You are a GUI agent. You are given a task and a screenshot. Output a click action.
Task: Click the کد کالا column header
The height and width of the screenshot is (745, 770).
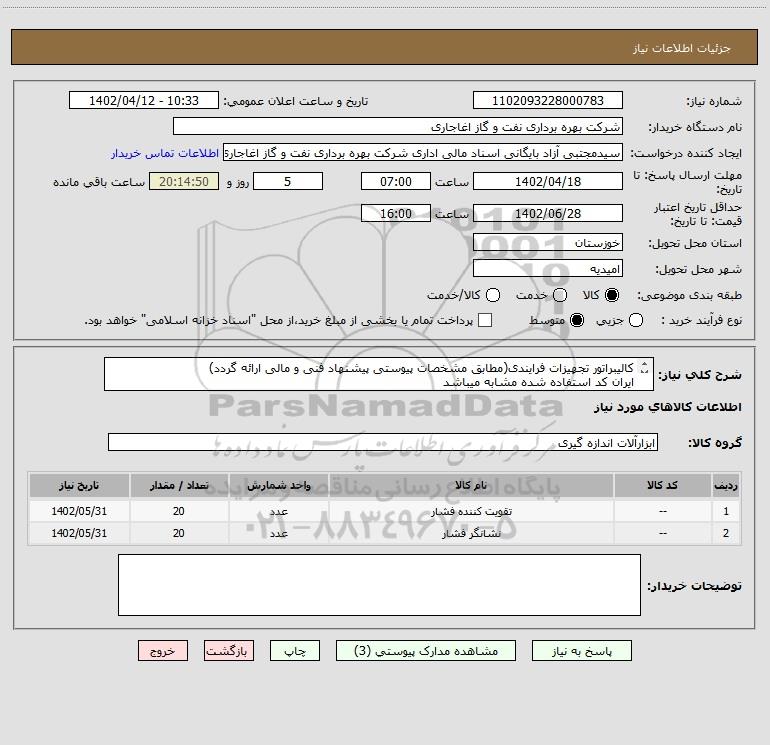662,485
